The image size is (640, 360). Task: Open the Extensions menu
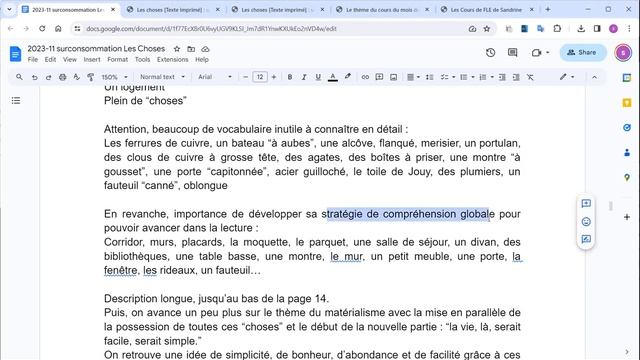coord(173,60)
